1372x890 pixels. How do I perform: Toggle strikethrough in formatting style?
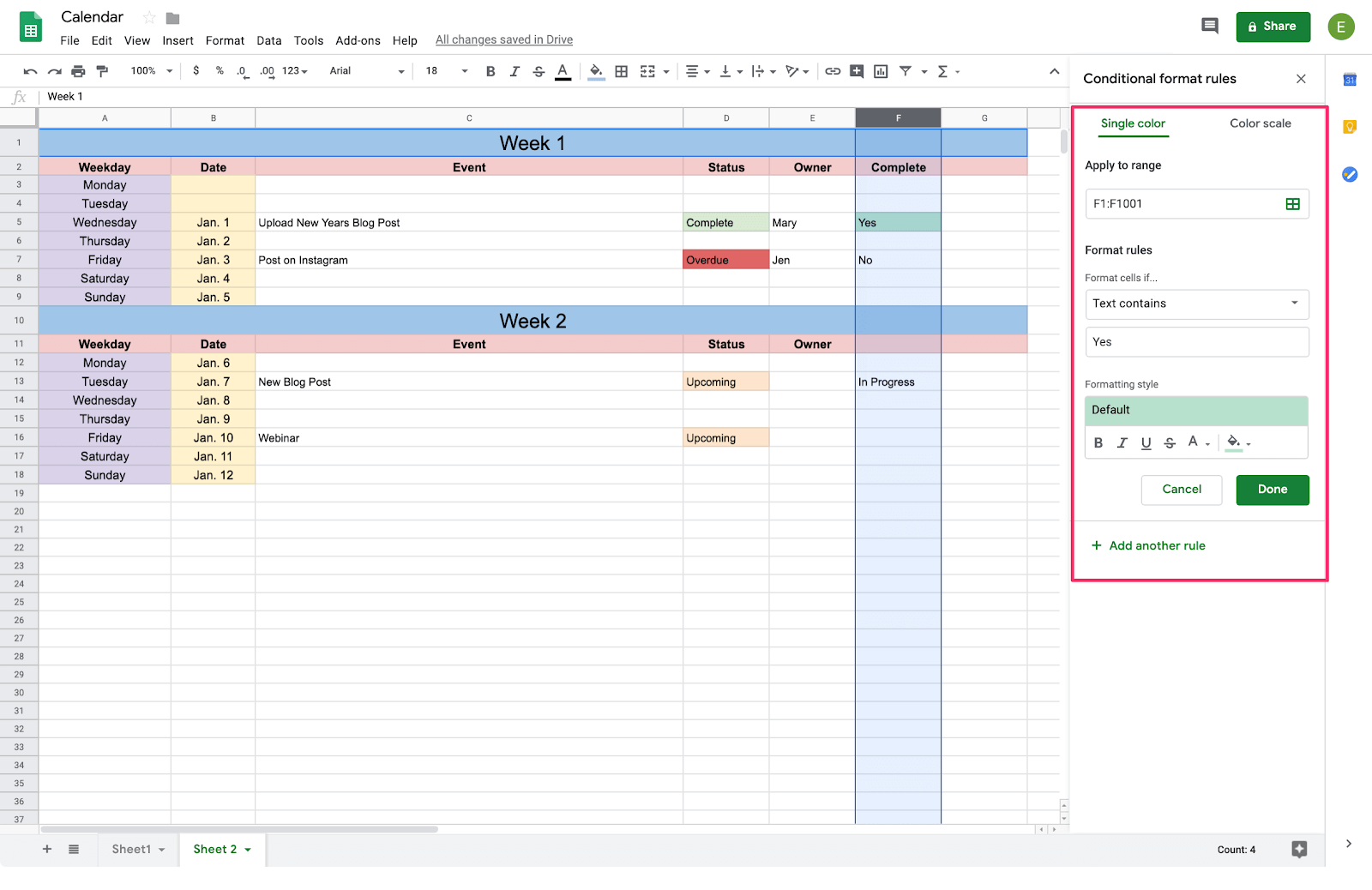tap(1170, 443)
